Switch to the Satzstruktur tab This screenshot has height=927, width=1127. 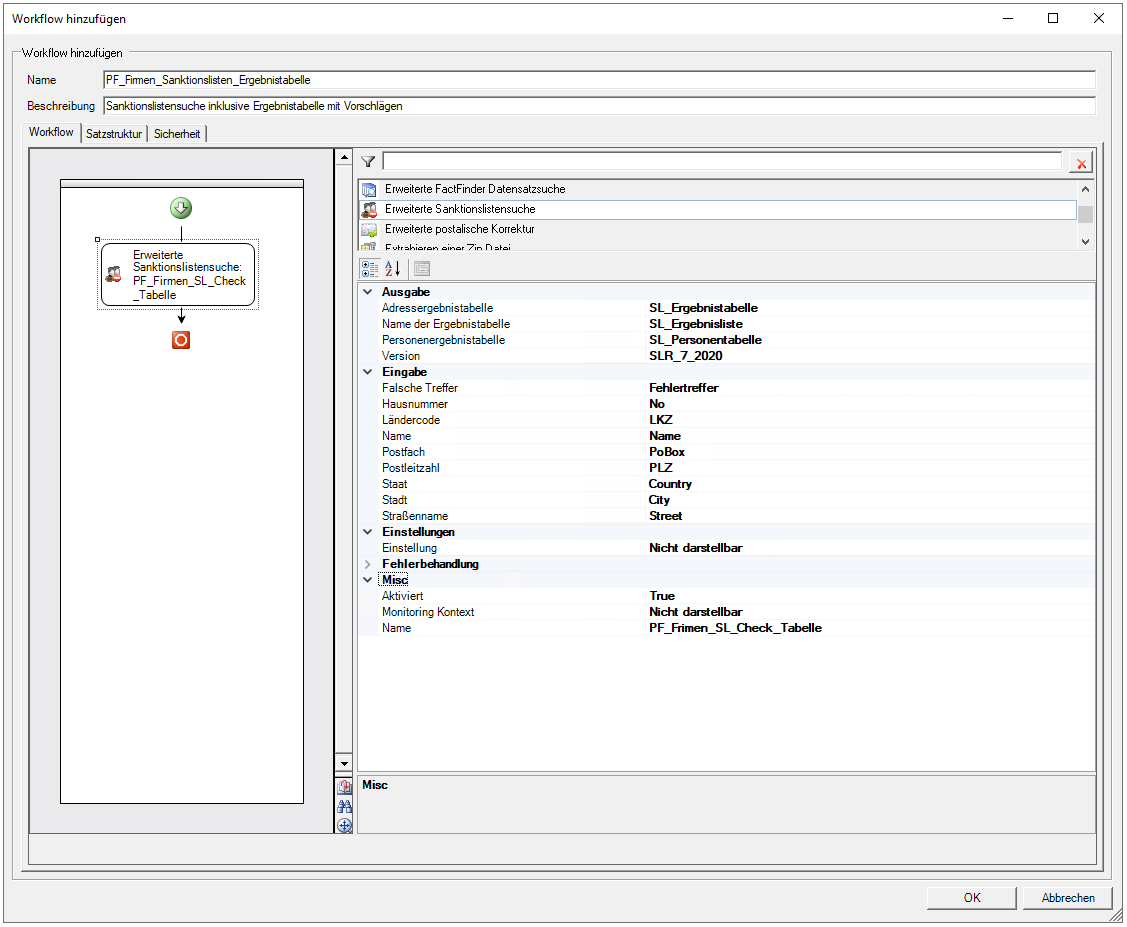click(x=114, y=134)
